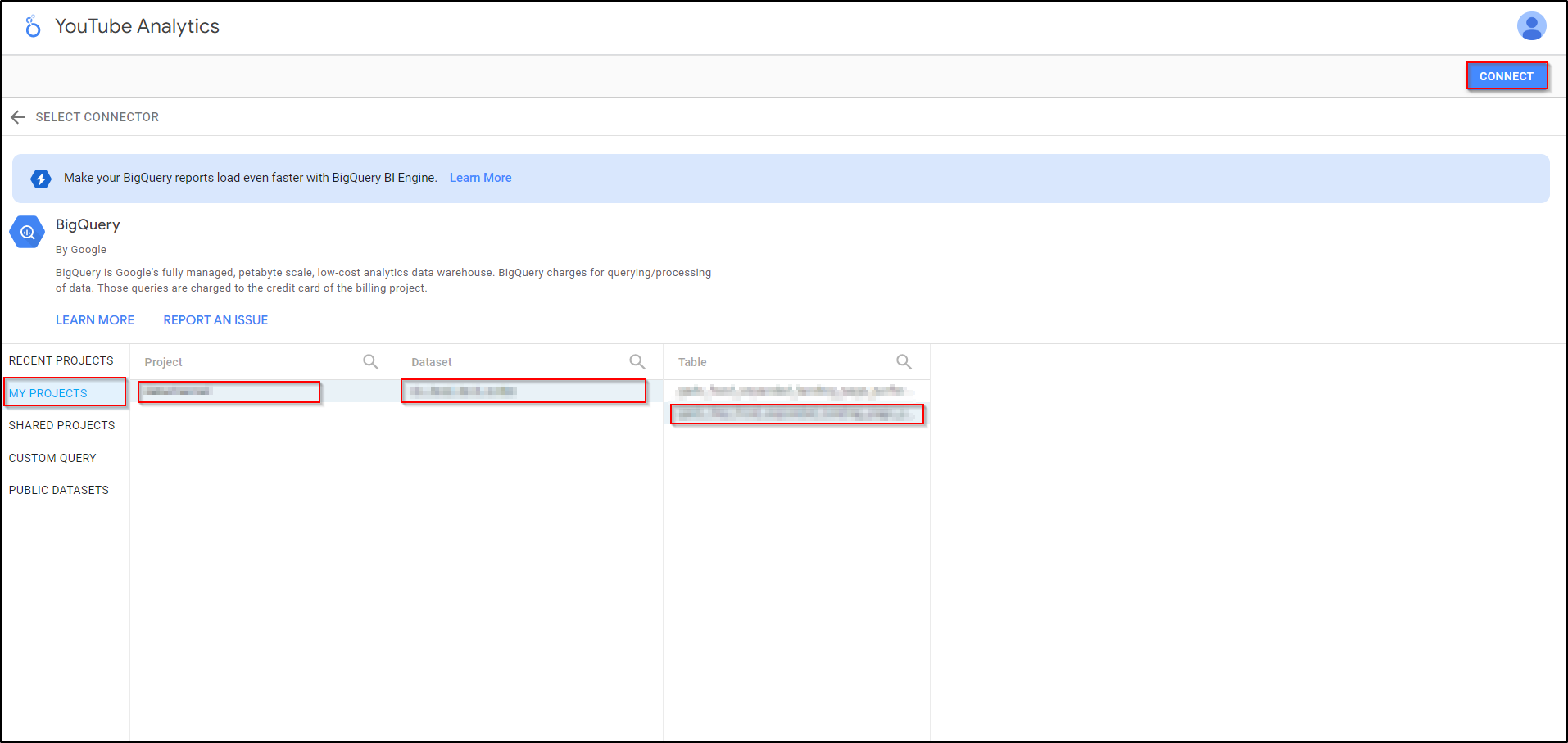Open the Learn More BI Engine link

[481, 178]
